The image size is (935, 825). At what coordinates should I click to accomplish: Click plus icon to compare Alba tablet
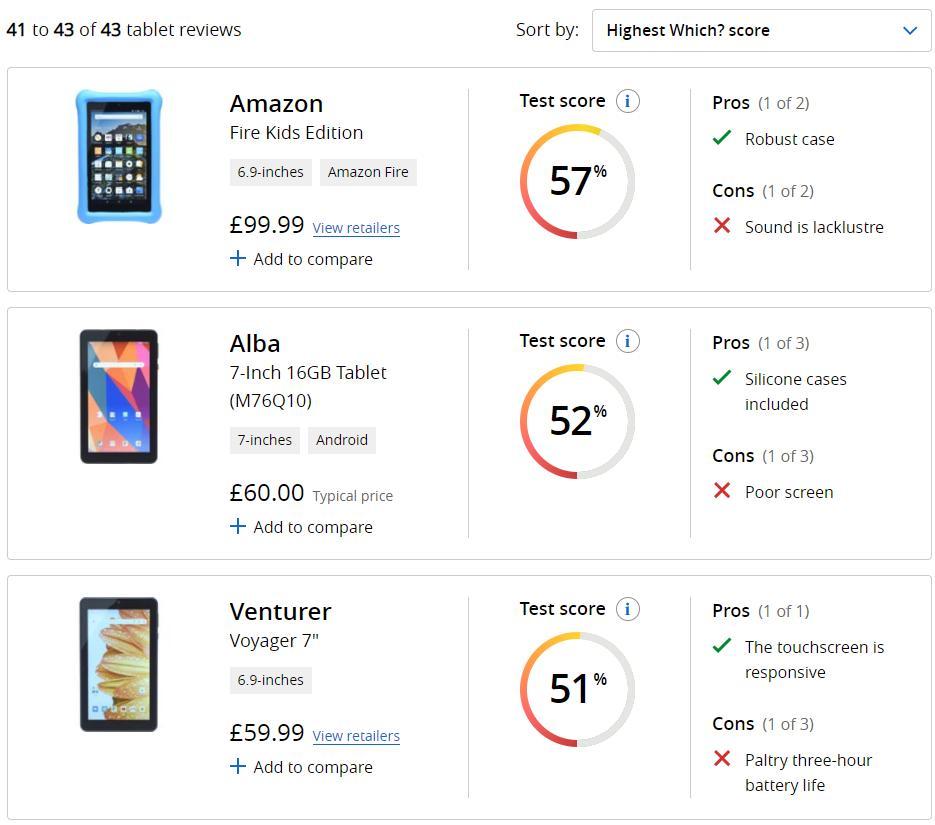[237, 526]
